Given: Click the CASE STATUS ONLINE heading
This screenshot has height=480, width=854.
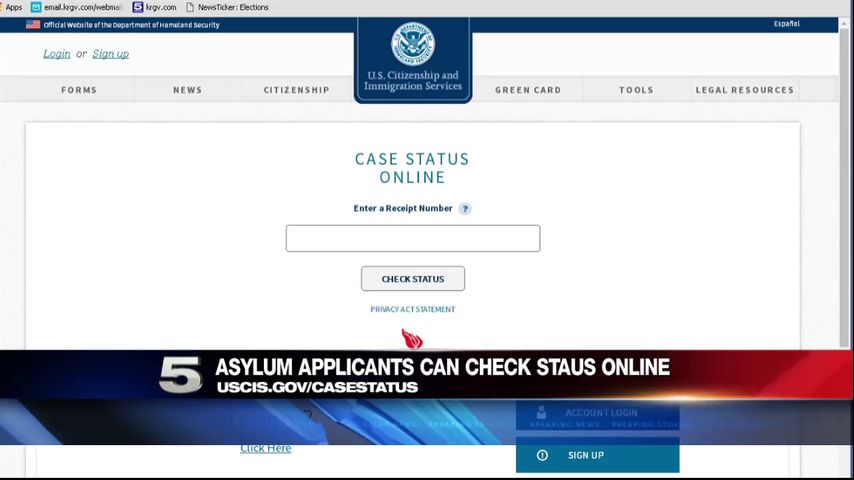Looking at the screenshot, I should (x=412, y=168).
